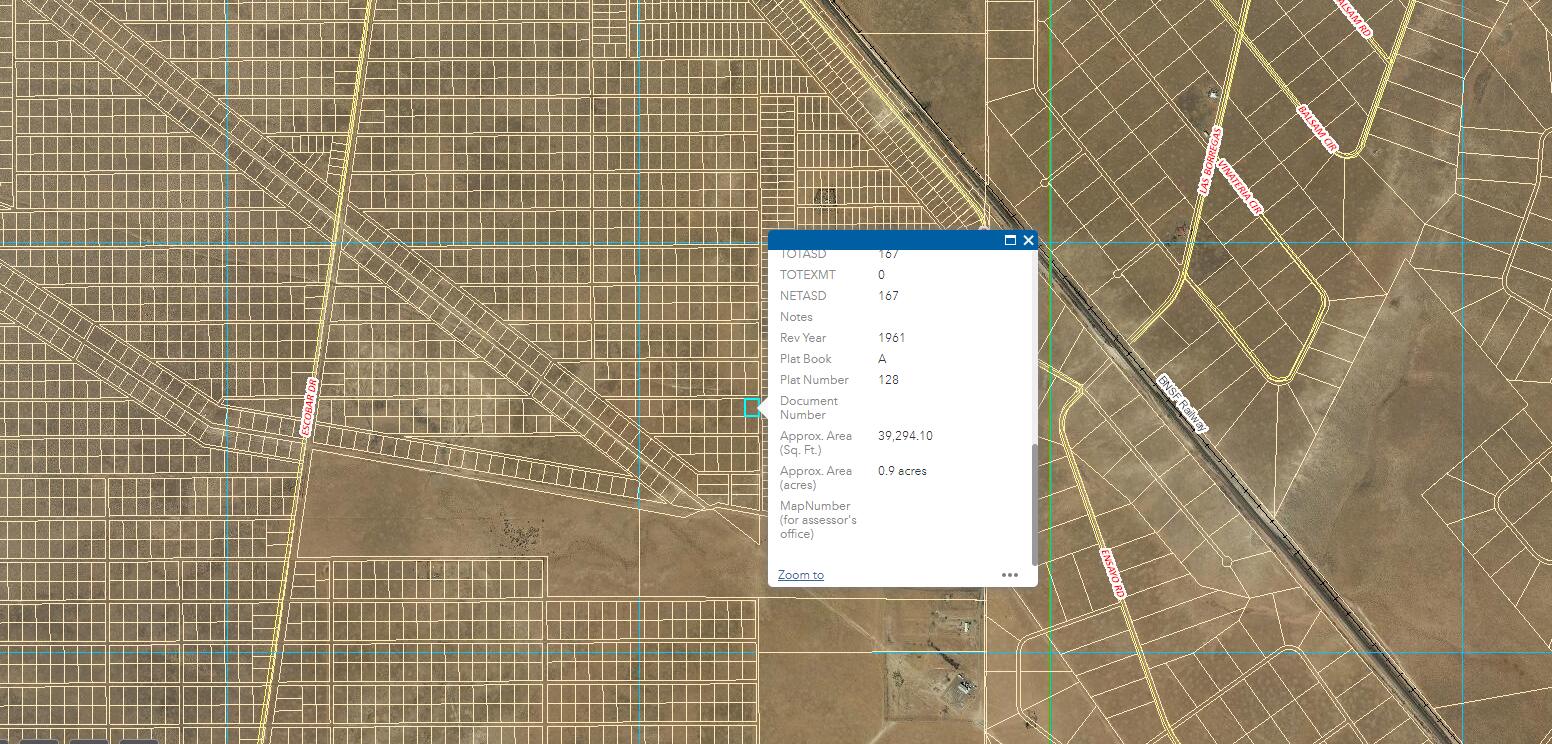
Task: Click the NETASD value 167
Action: point(888,296)
